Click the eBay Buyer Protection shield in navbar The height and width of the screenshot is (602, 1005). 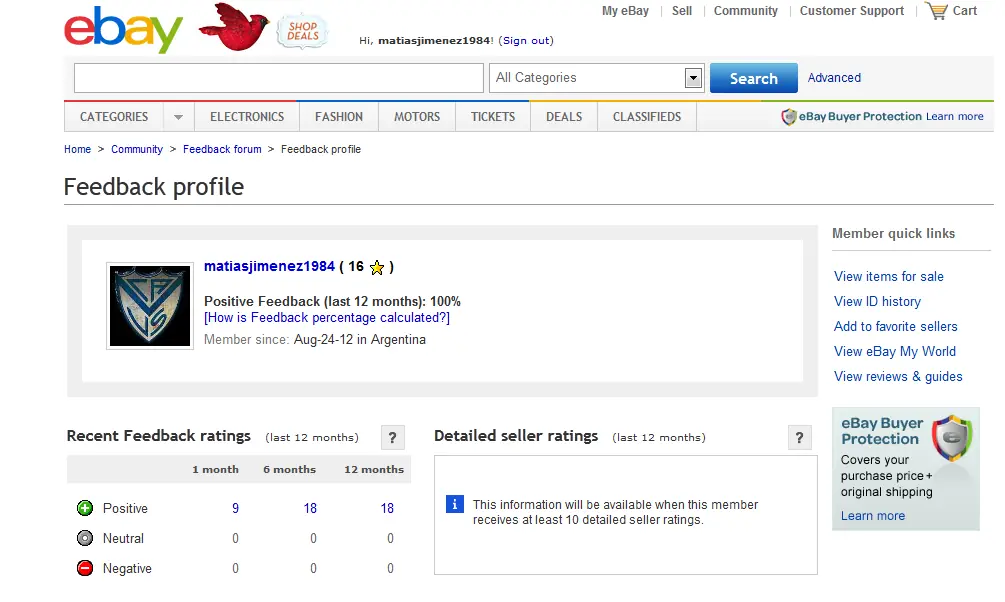[x=788, y=117]
